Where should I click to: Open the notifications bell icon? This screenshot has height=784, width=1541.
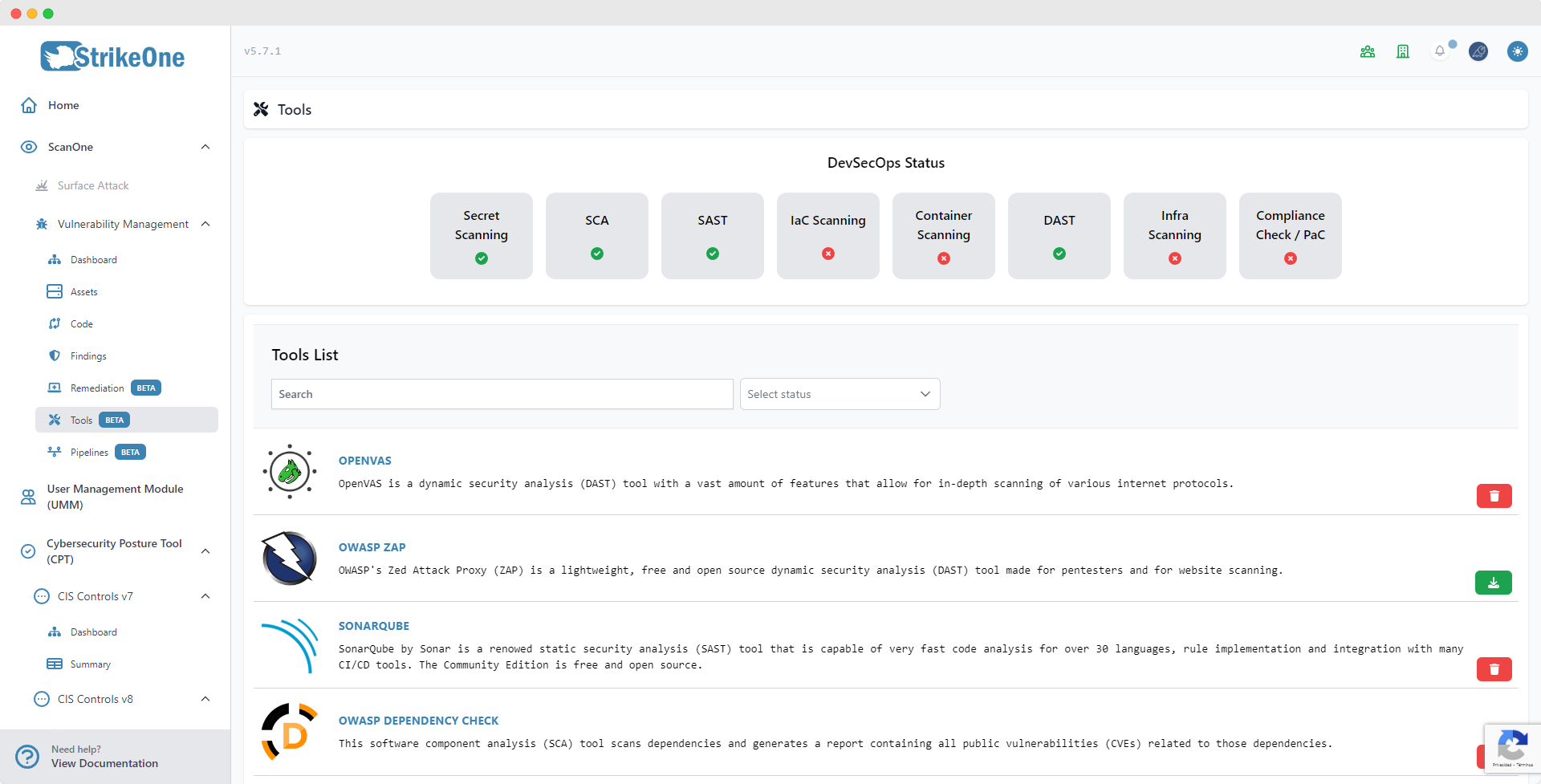pyautogui.click(x=1440, y=51)
